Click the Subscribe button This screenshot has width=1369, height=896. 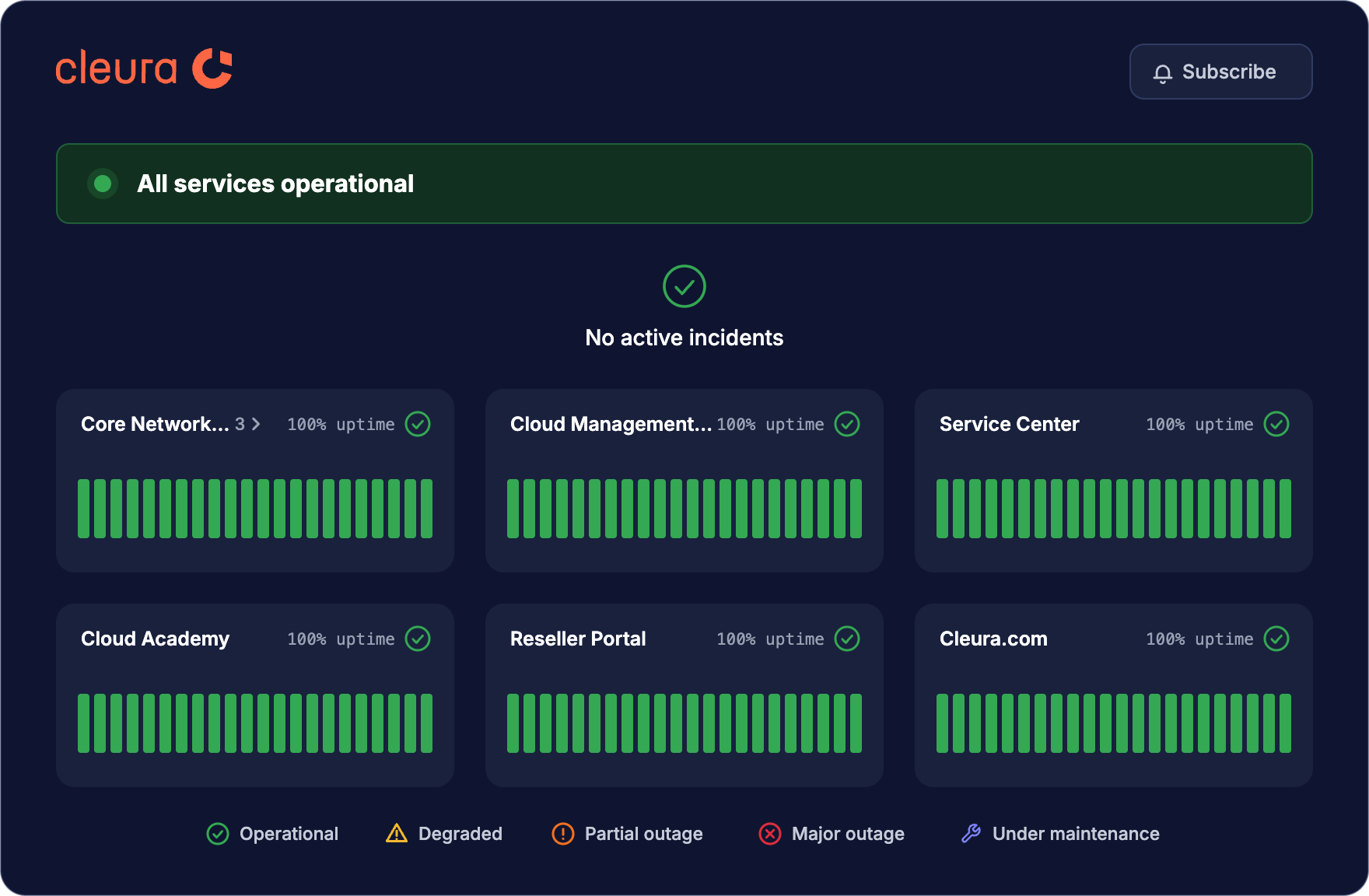pyautogui.click(x=1220, y=72)
